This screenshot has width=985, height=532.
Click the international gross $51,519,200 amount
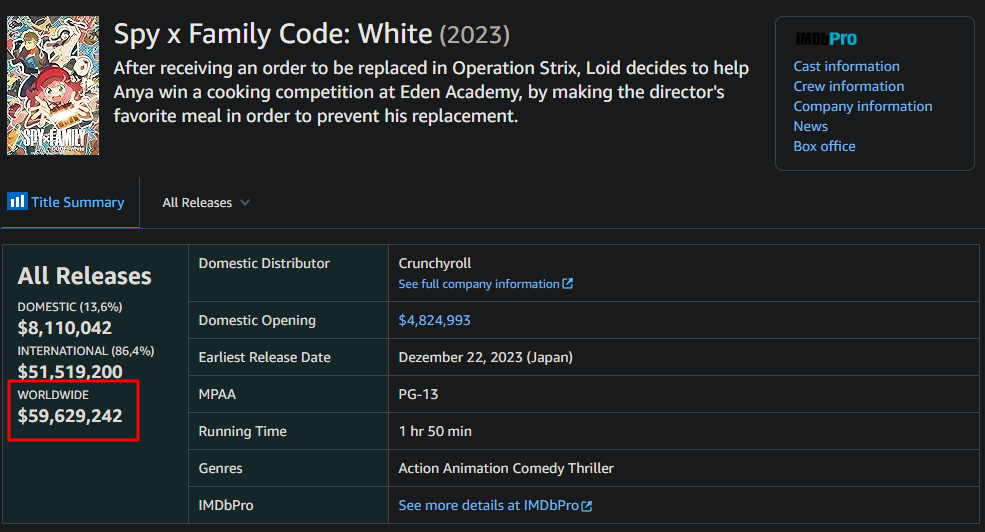(70, 371)
